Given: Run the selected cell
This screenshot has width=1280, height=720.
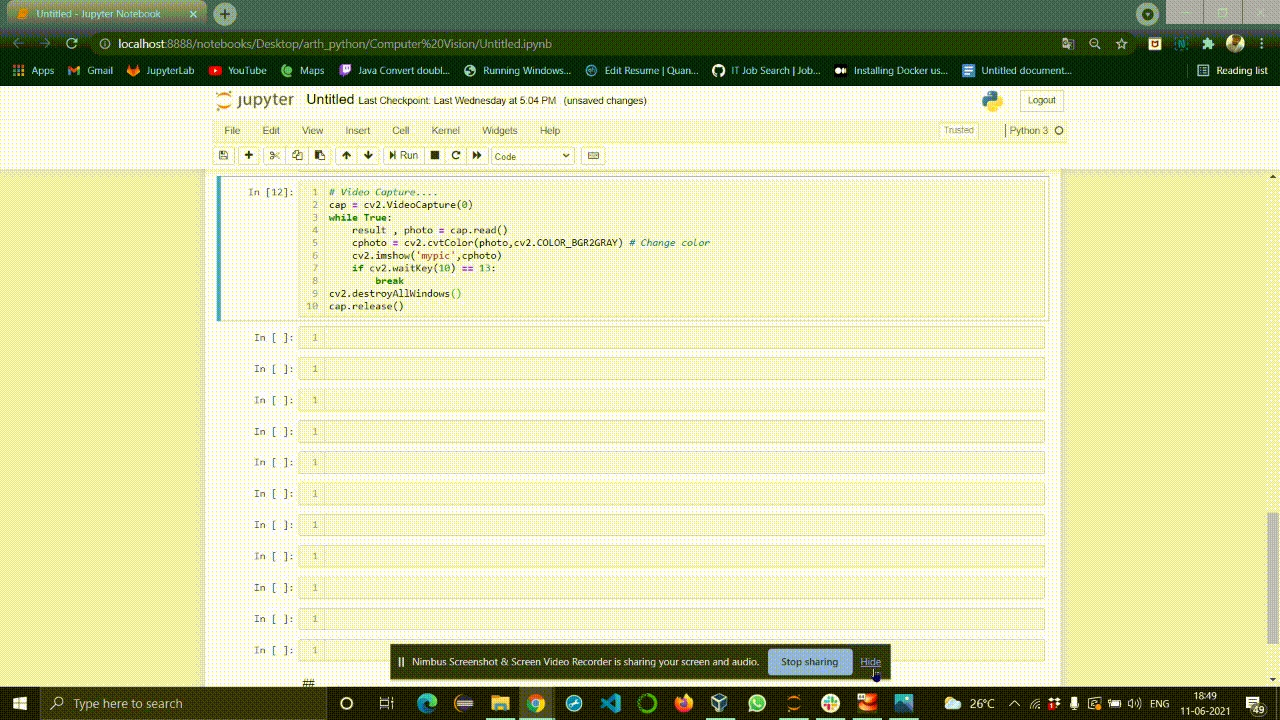Looking at the screenshot, I should pyautogui.click(x=404, y=156).
